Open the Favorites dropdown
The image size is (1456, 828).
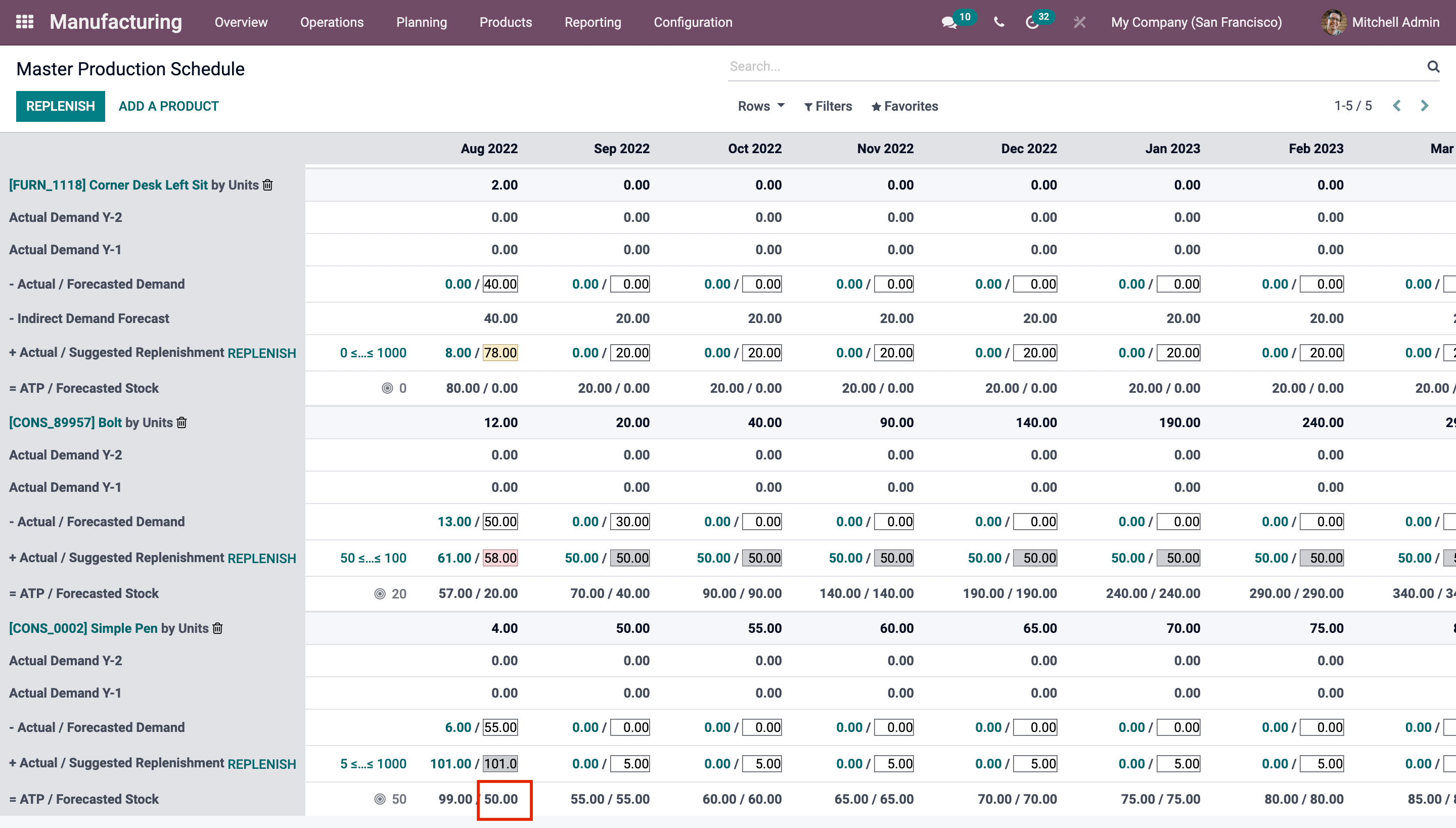904,106
